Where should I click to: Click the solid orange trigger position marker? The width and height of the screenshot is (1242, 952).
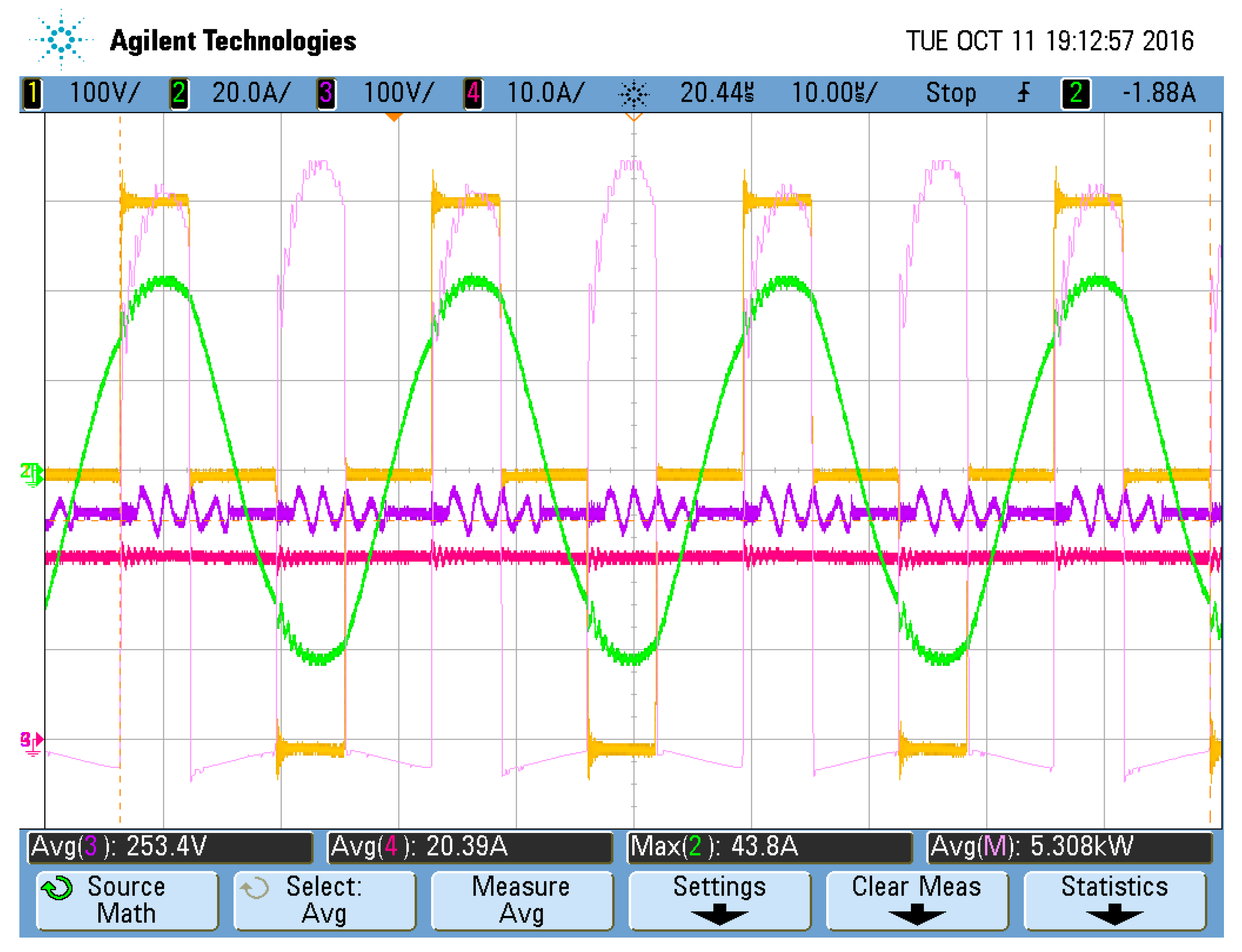coord(393,117)
